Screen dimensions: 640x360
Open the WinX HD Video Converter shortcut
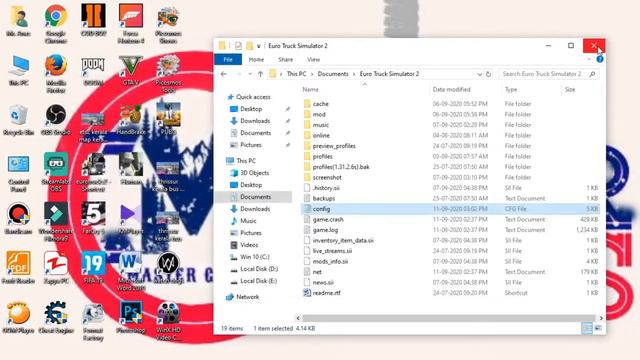168,321
